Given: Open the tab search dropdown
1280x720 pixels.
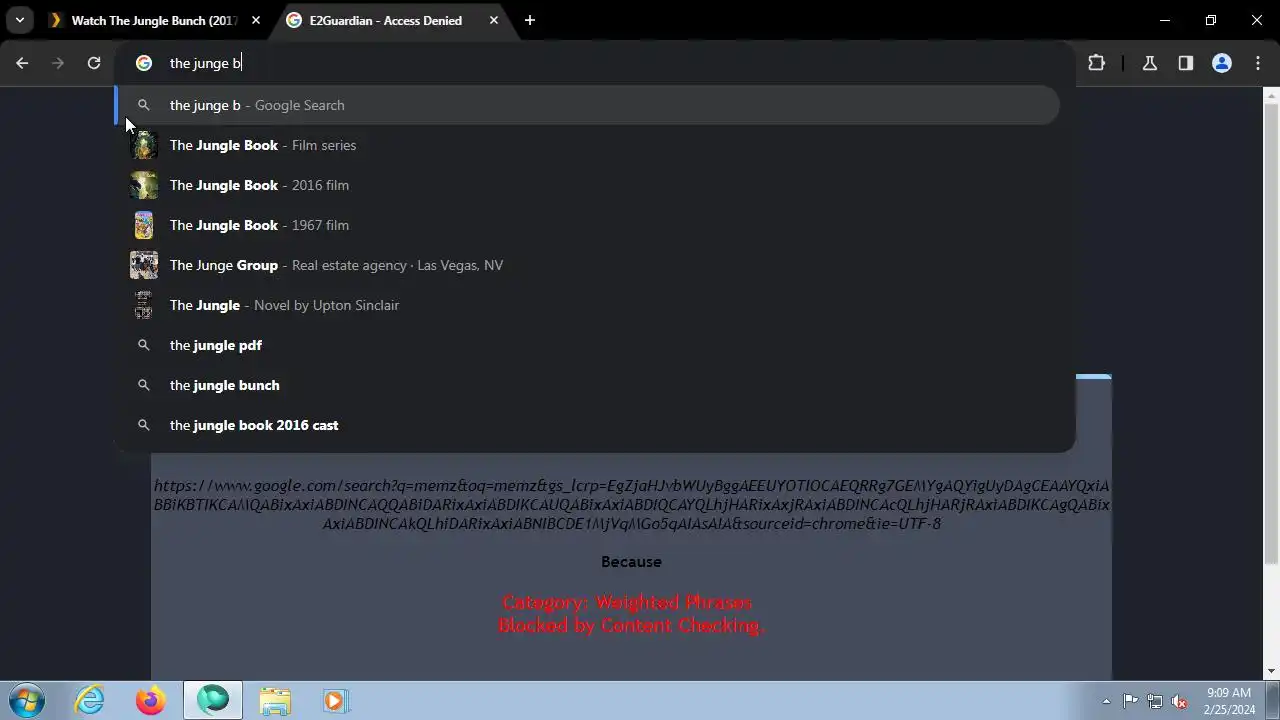Looking at the screenshot, I should pyautogui.click(x=19, y=20).
